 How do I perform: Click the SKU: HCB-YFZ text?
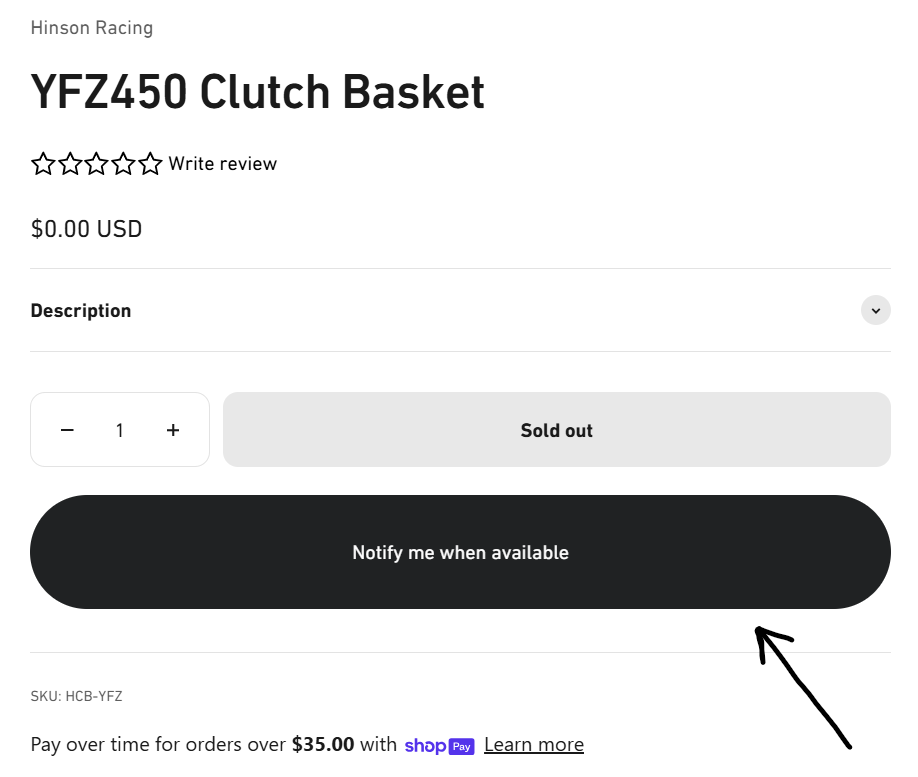click(76, 696)
